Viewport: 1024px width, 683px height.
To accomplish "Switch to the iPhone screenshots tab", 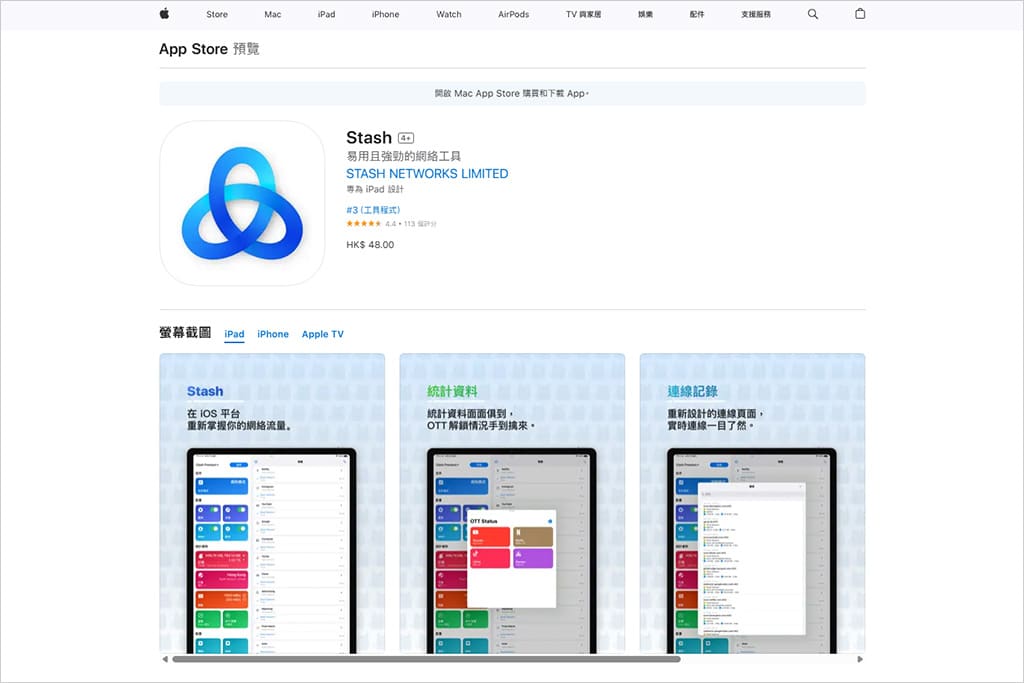I will click(x=273, y=334).
